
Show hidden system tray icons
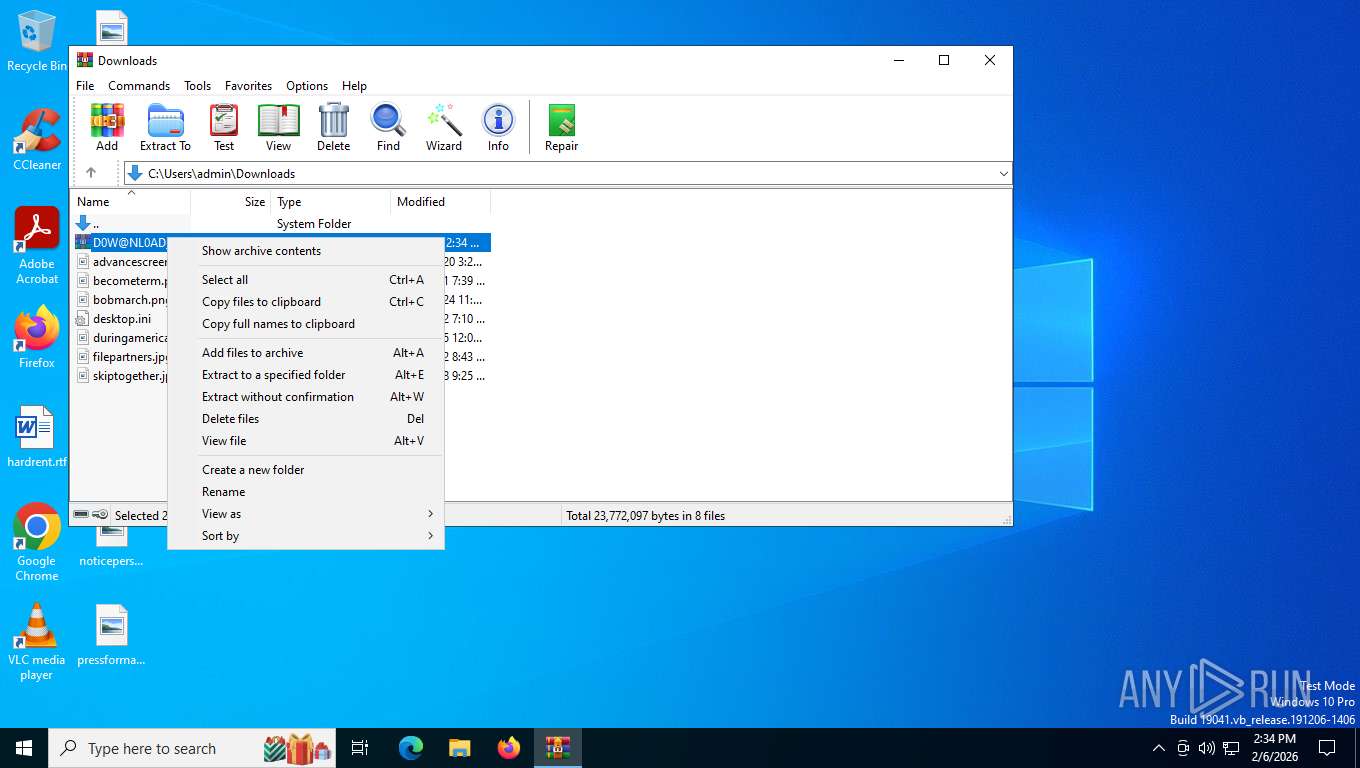click(1158, 748)
